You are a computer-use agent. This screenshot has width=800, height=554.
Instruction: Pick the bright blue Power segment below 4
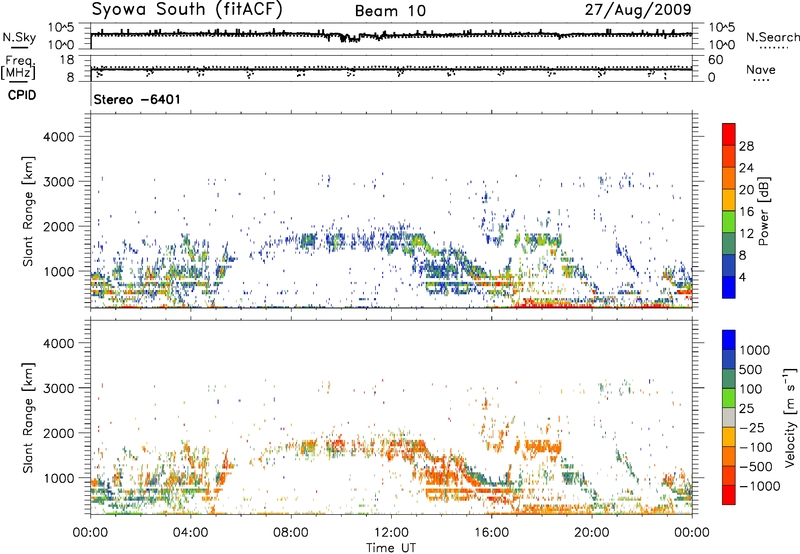tap(729, 287)
